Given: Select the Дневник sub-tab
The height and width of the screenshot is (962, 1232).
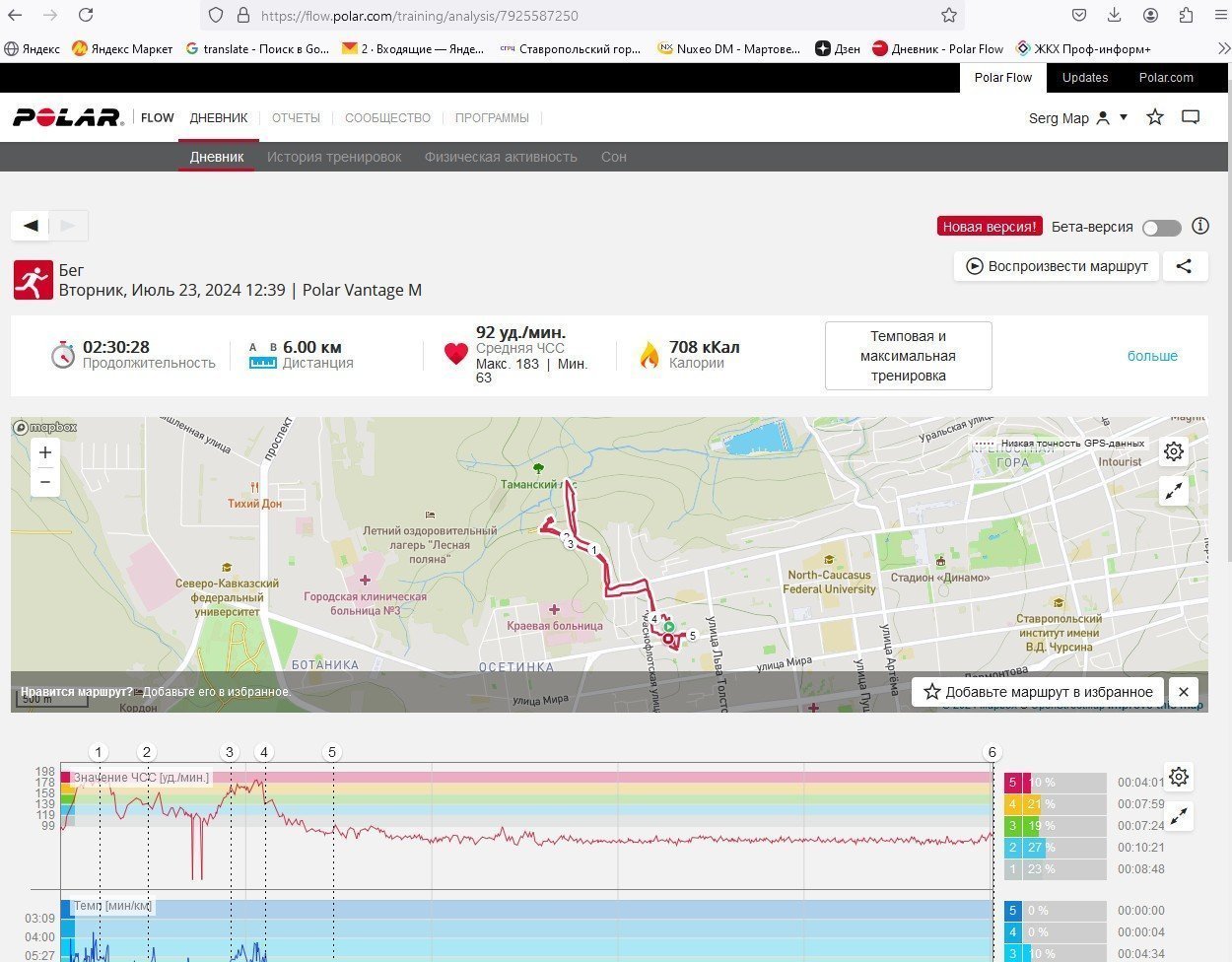Looking at the screenshot, I should coord(217,157).
